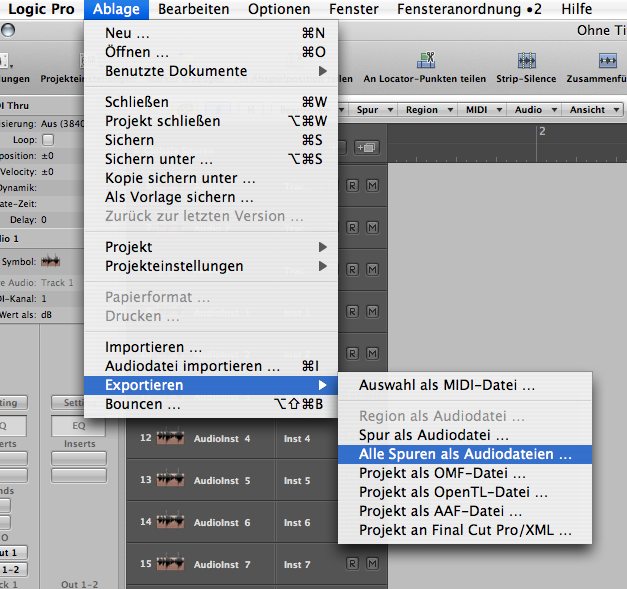Image resolution: width=627 pixels, height=589 pixels.
Task: Select Bouncen … menu item
Action: click(211, 404)
